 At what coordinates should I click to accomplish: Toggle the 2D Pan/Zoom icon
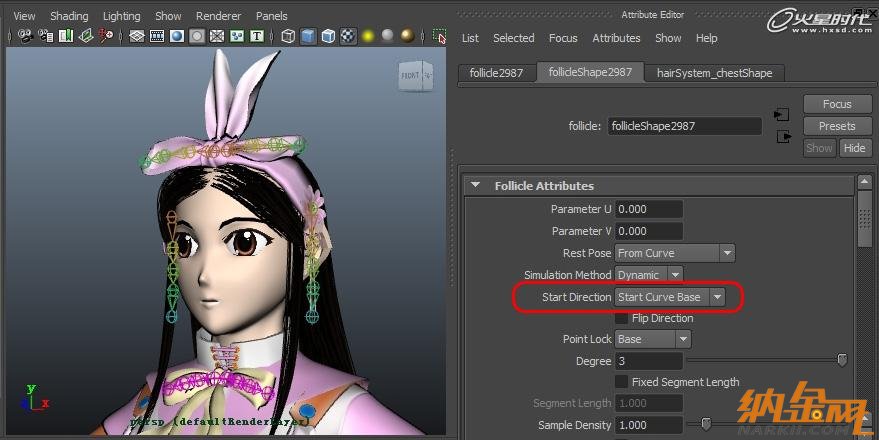pyautogui.click(x=106, y=36)
